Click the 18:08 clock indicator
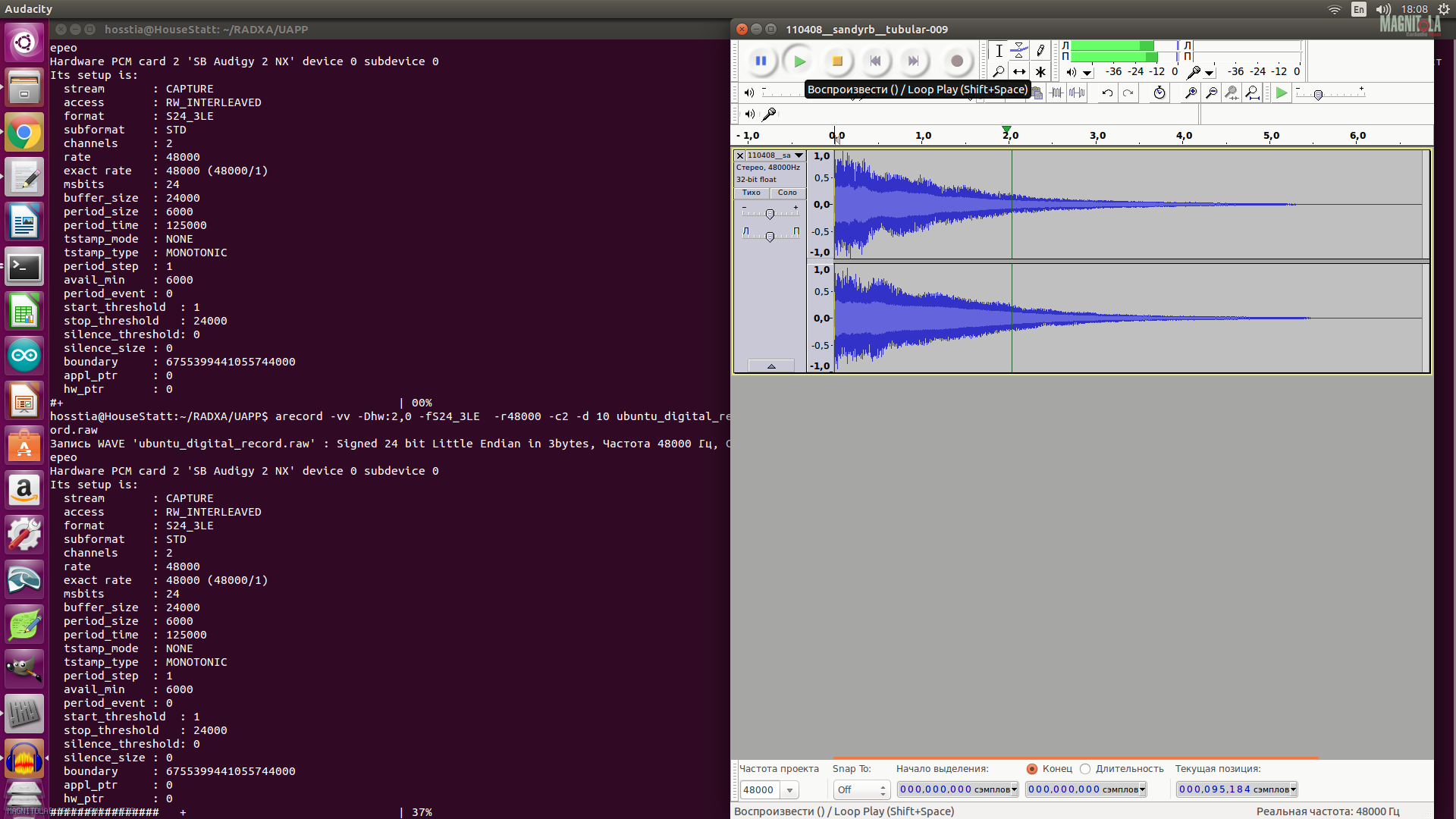Viewport: 1456px width, 819px height. pyautogui.click(x=1414, y=9)
